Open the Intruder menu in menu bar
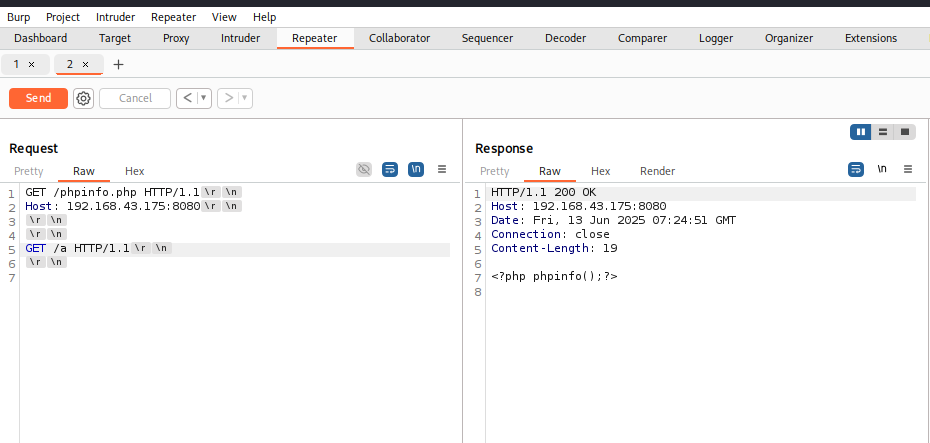This screenshot has height=443, width=930. (115, 17)
